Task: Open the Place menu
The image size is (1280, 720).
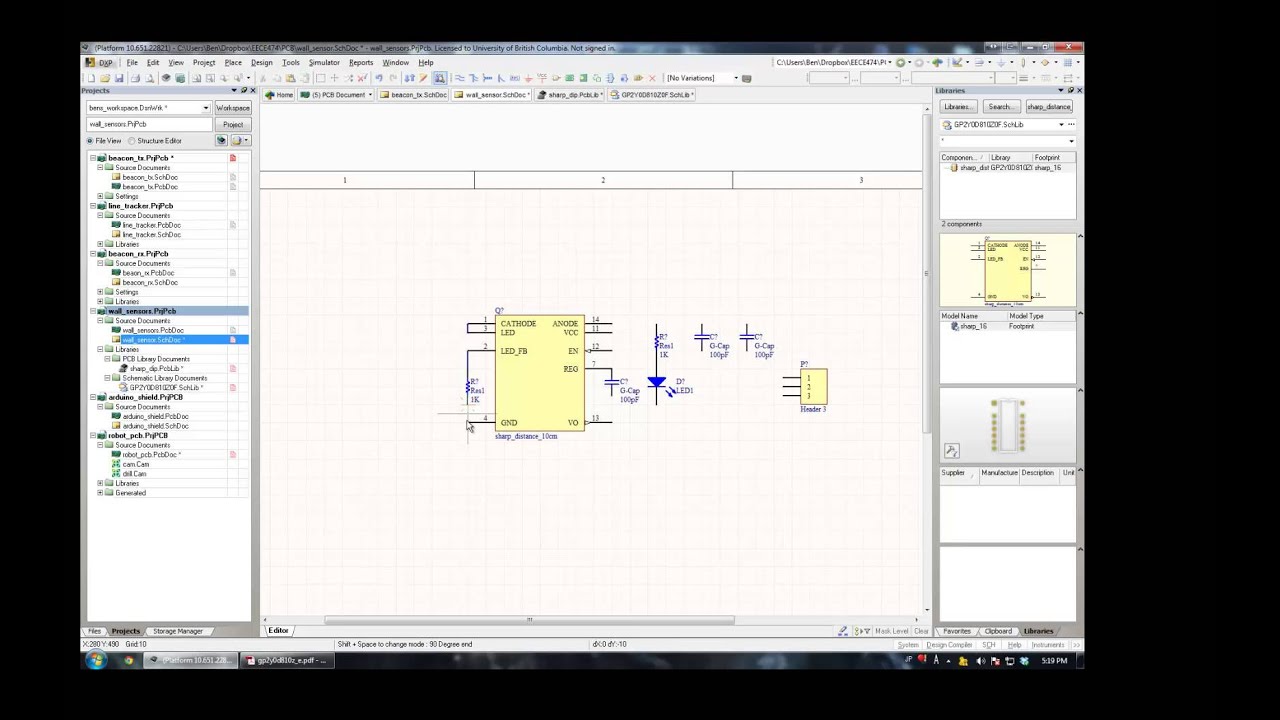Action: [x=233, y=63]
